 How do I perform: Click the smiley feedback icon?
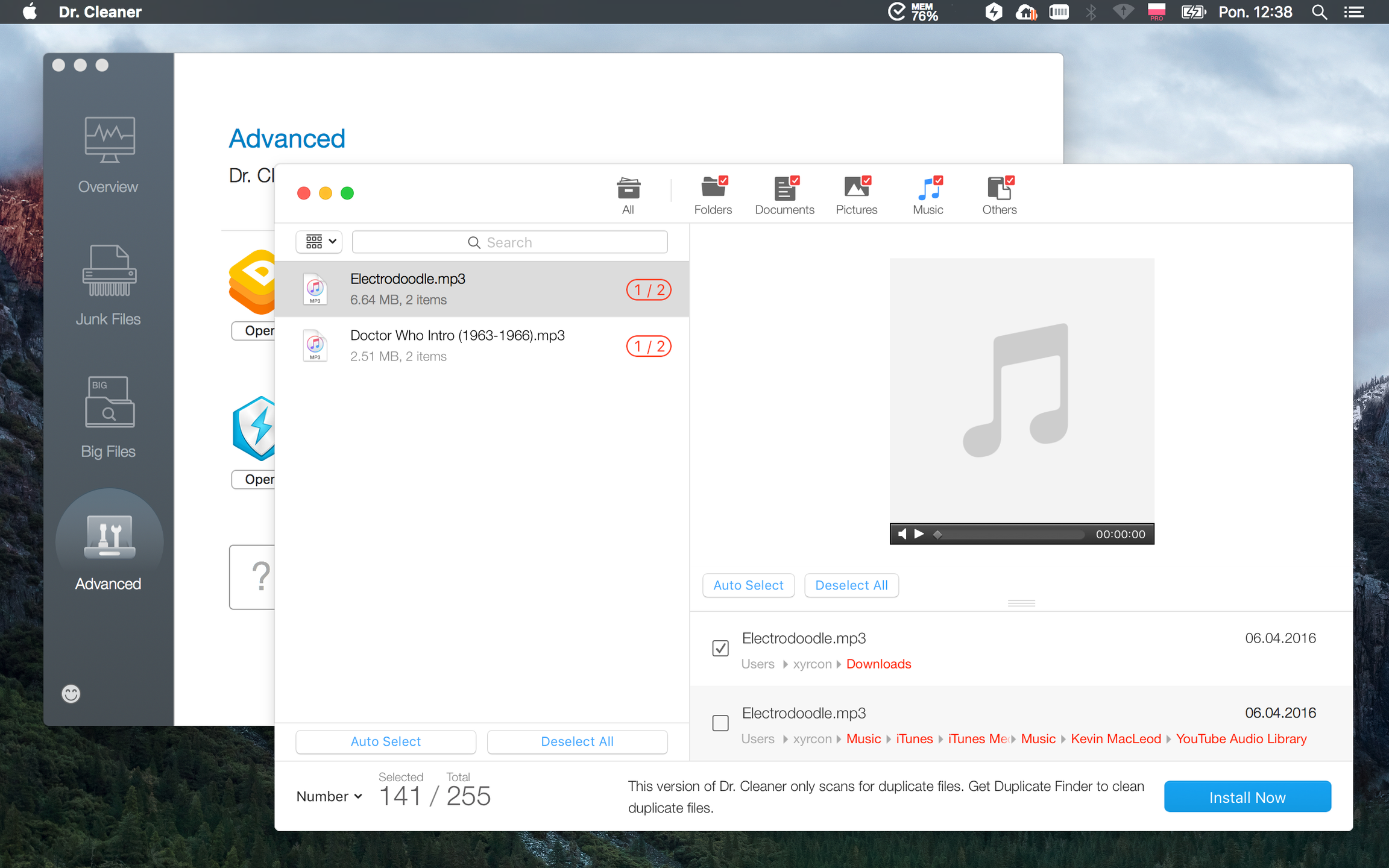71,694
